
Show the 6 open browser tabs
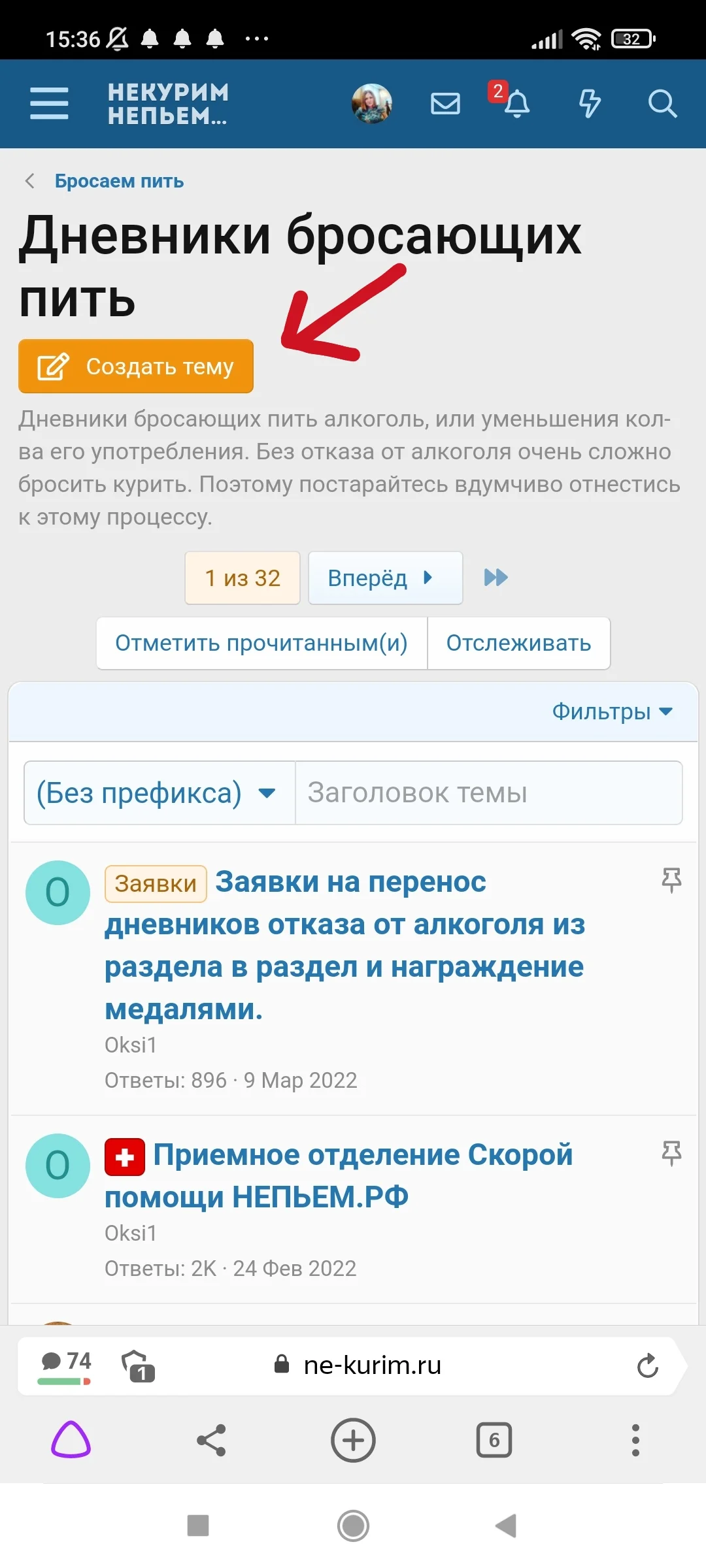click(494, 1440)
